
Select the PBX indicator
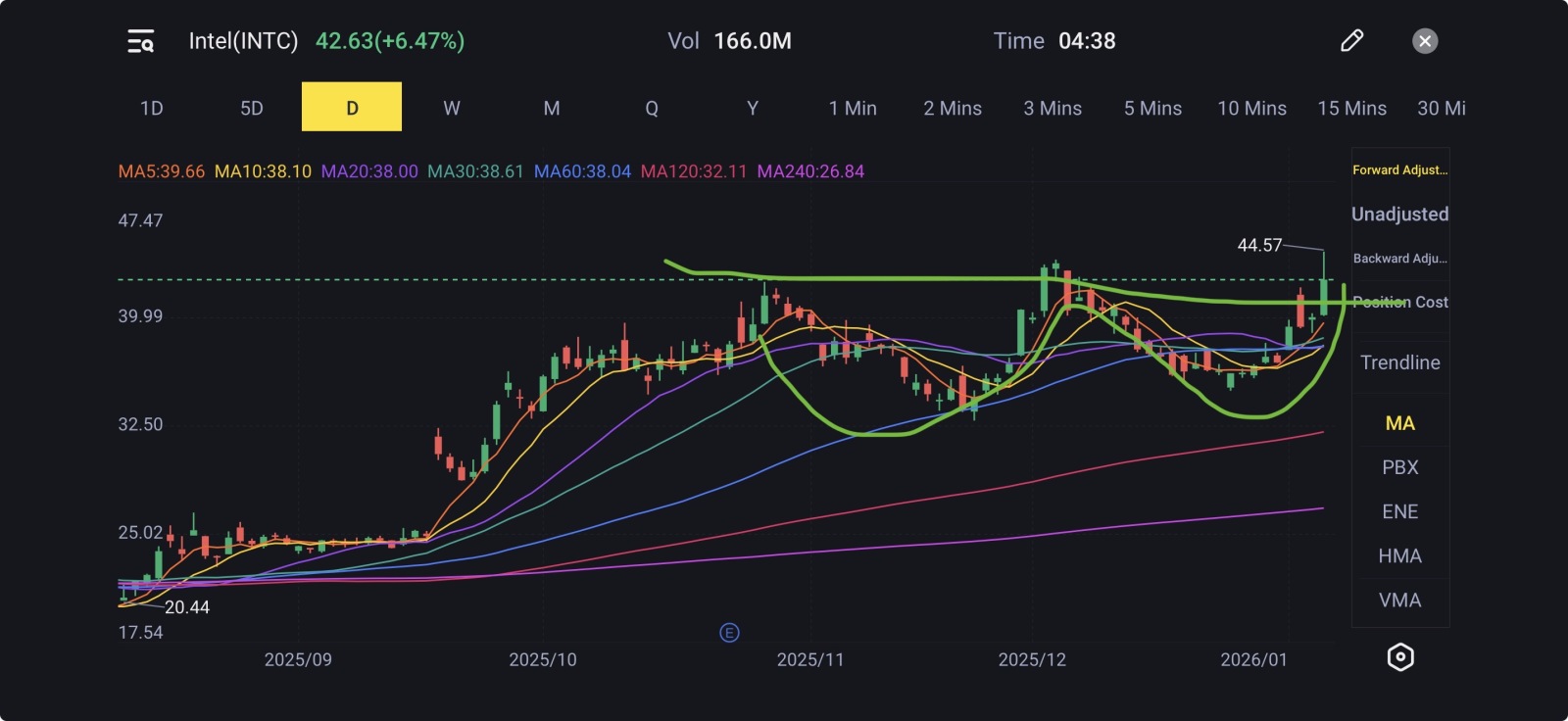1400,467
